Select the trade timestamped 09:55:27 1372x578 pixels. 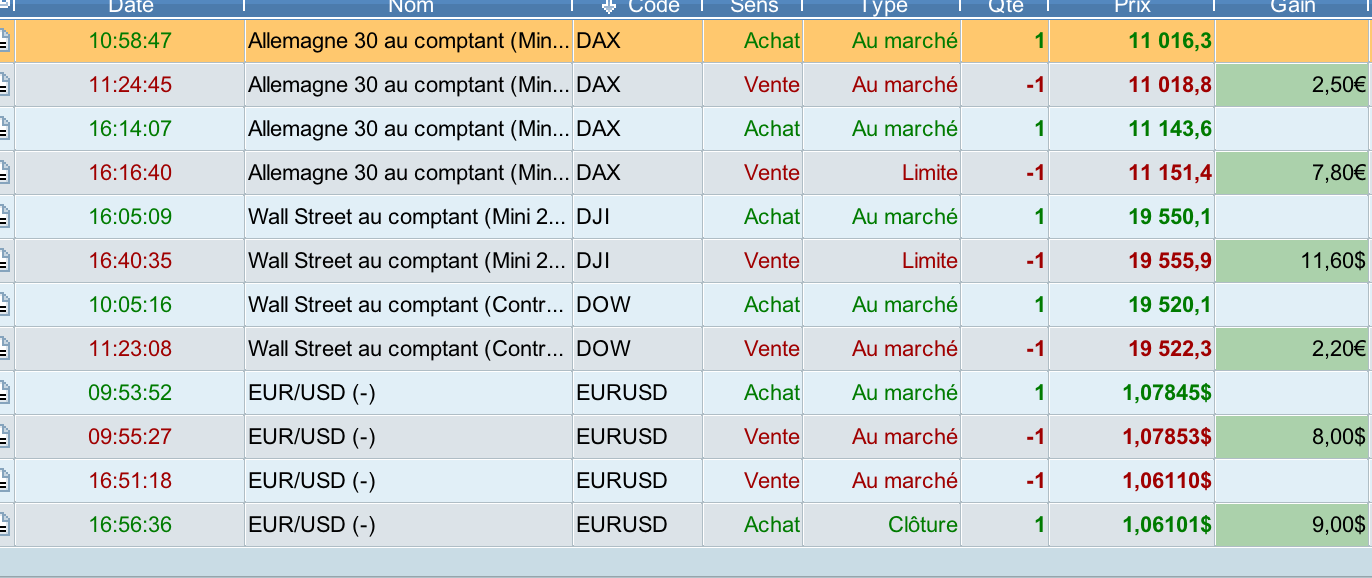coord(686,437)
